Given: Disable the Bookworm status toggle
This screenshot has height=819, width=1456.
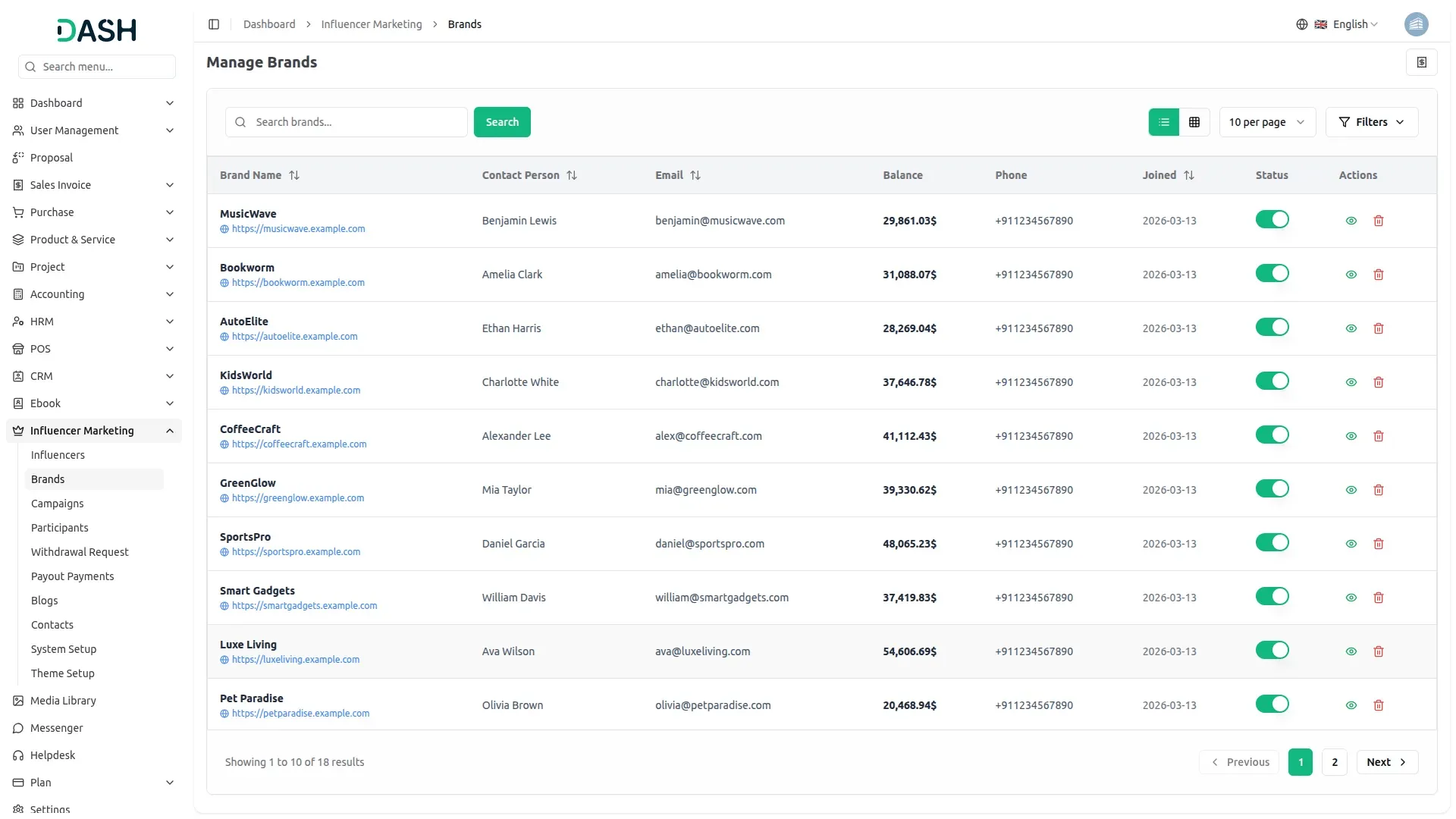Looking at the screenshot, I should [1272, 274].
